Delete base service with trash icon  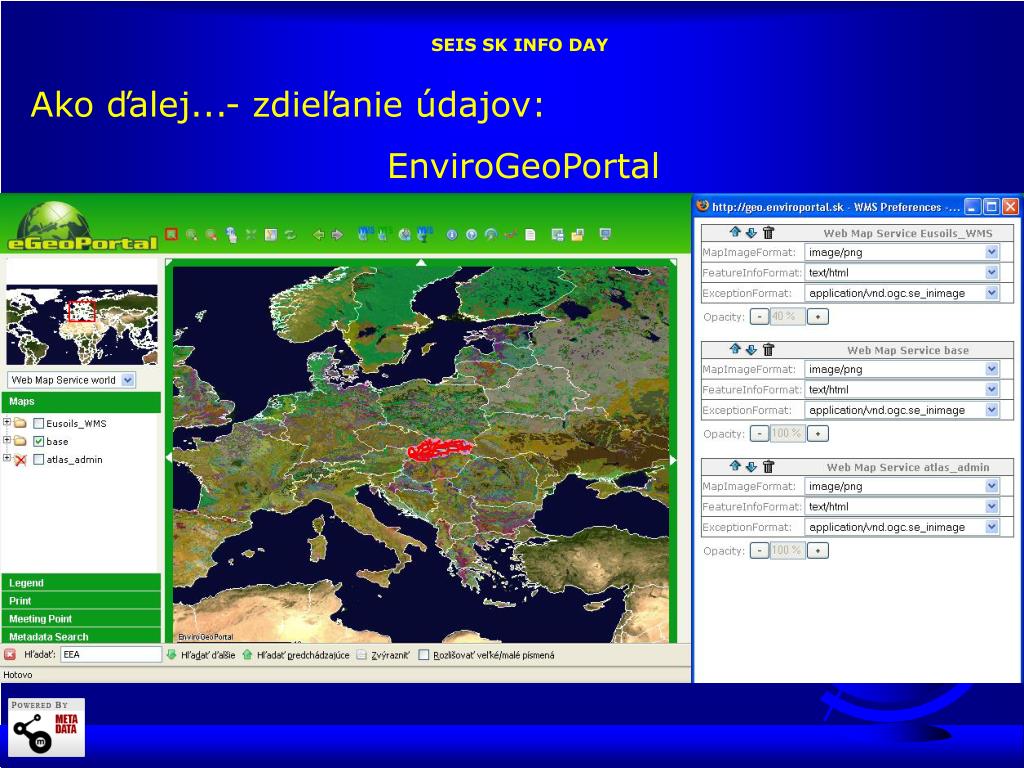[768, 349]
